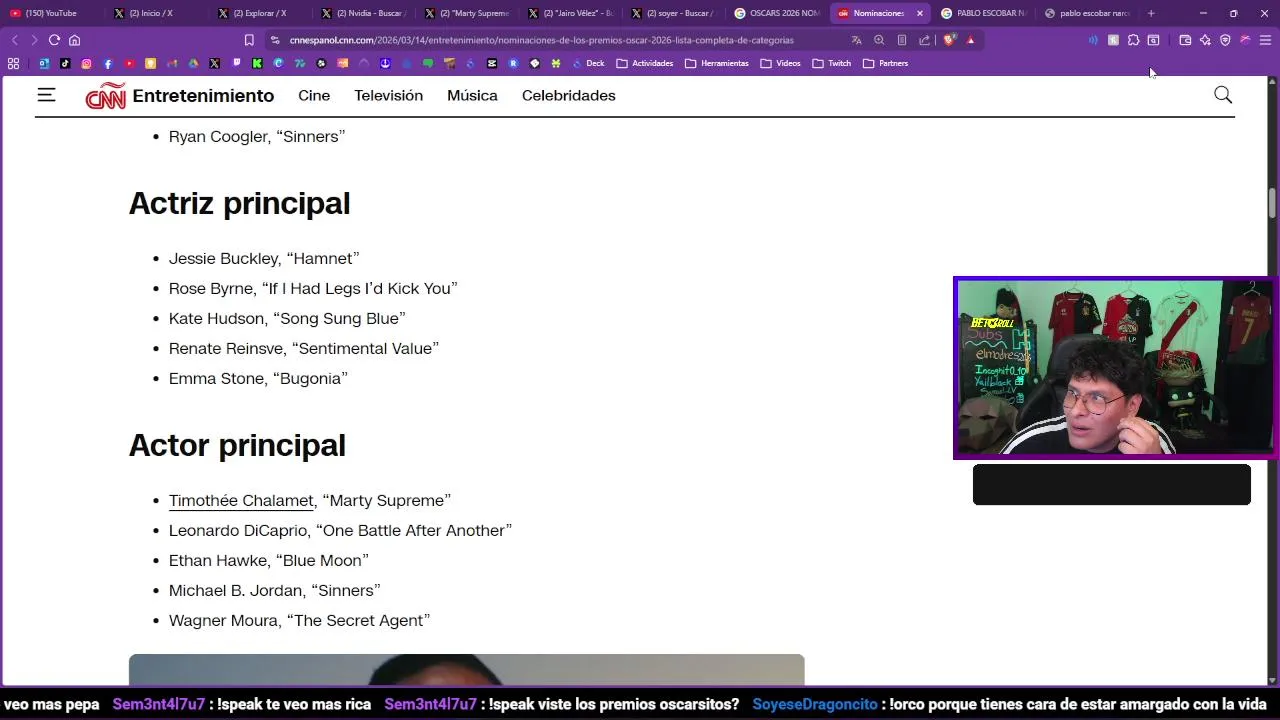Open Brave Wallet icon

pos(1185,40)
